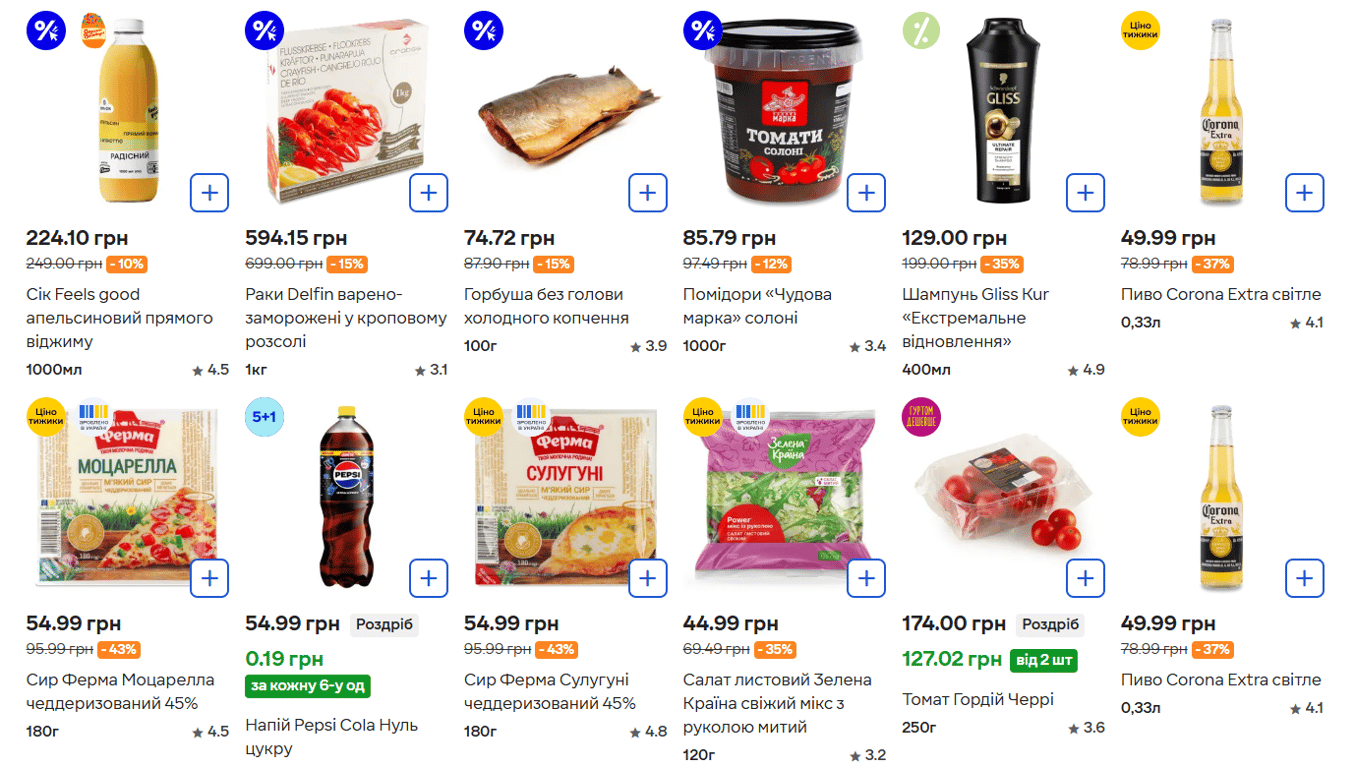Click the СУПЕР ЦІНОЧКА badge on cherry tomatoes
The width and height of the screenshot is (1355, 768).
tap(920, 417)
